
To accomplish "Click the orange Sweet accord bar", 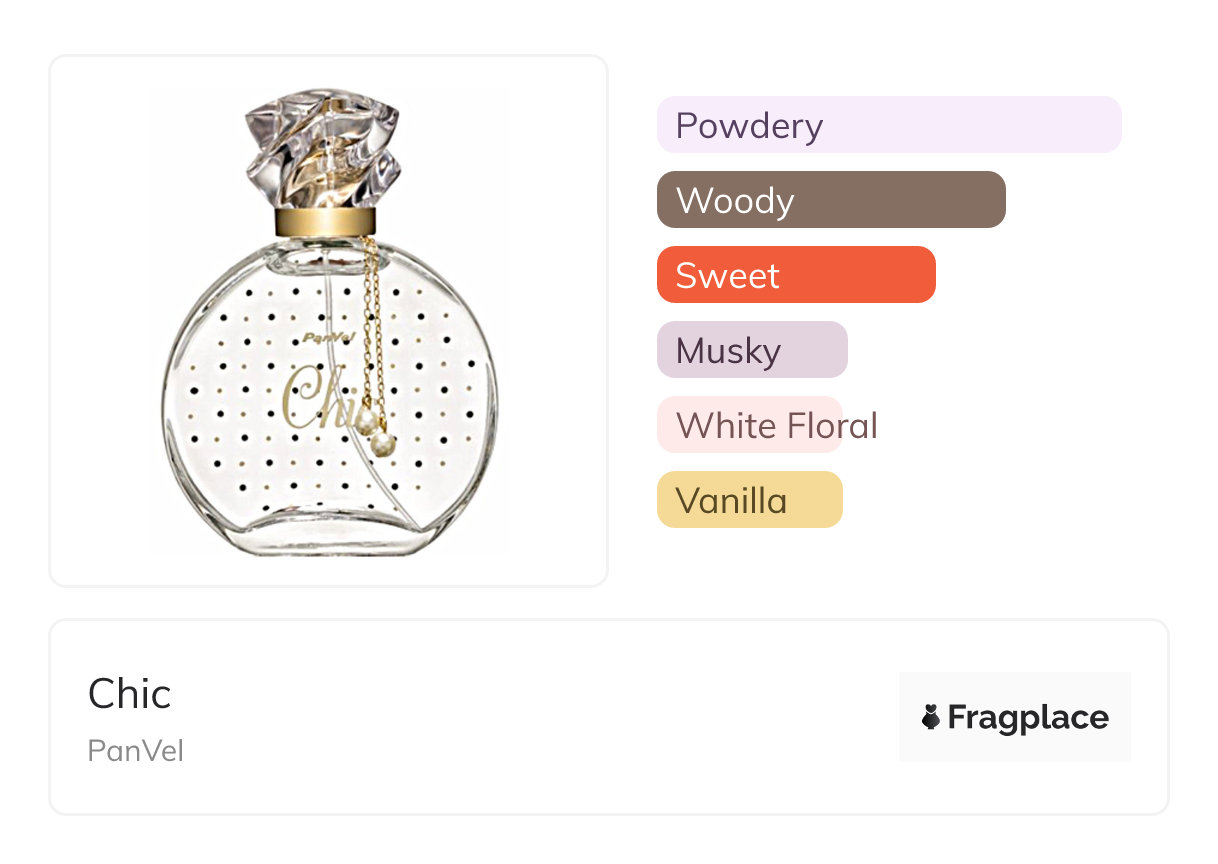I will 795,275.
